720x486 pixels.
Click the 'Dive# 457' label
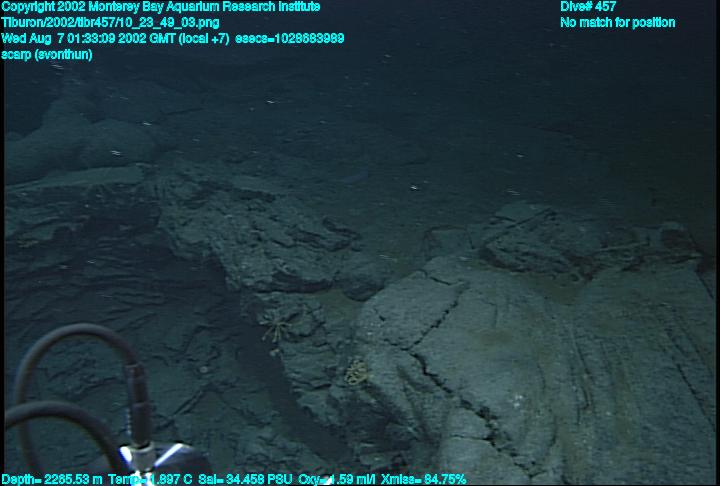pyautogui.click(x=588, y=7)
